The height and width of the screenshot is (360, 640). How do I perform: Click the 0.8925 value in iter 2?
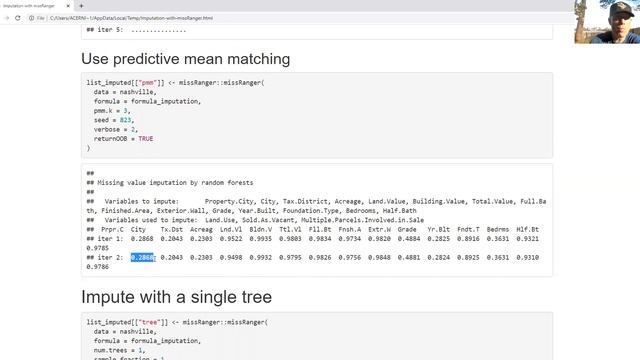[468, 258]
